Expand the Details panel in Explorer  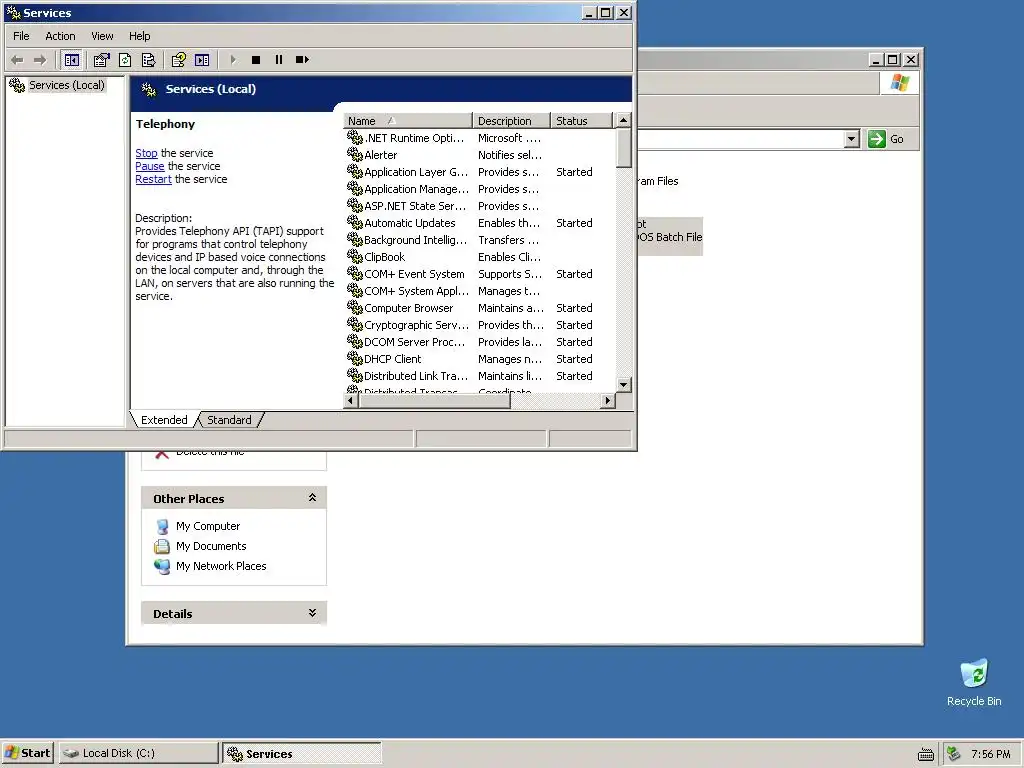pos(312,613)
